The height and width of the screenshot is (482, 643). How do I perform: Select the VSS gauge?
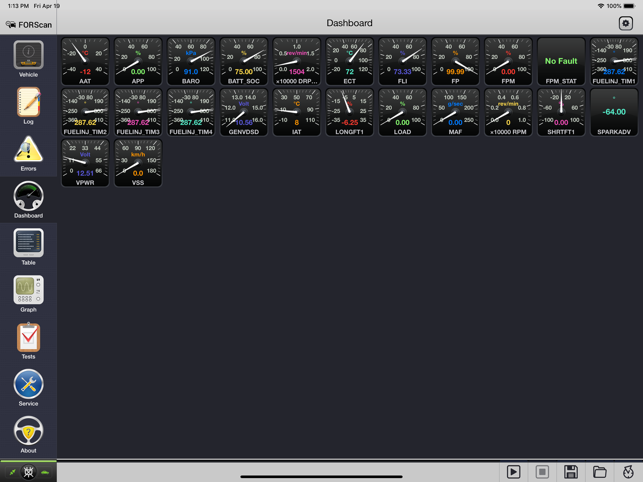pyautogui.click(x=138, y=163)
